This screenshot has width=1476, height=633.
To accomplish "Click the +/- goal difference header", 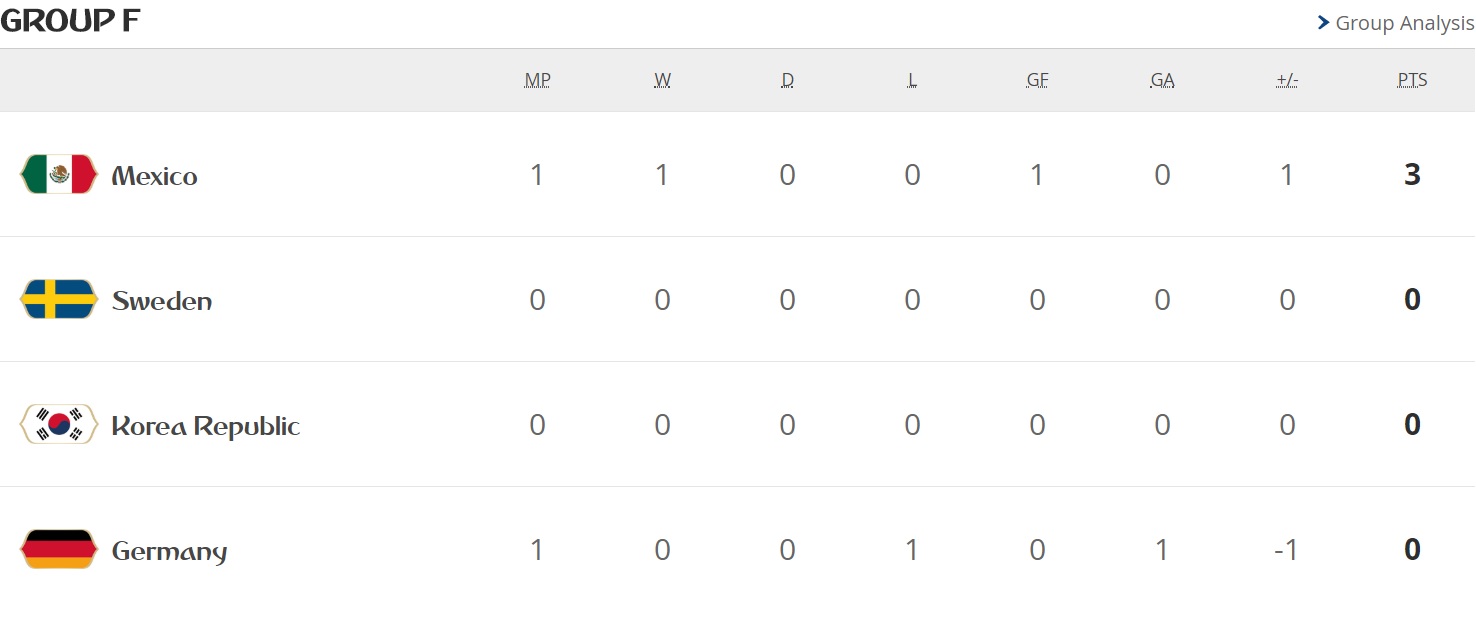I will click(1287, 80).
